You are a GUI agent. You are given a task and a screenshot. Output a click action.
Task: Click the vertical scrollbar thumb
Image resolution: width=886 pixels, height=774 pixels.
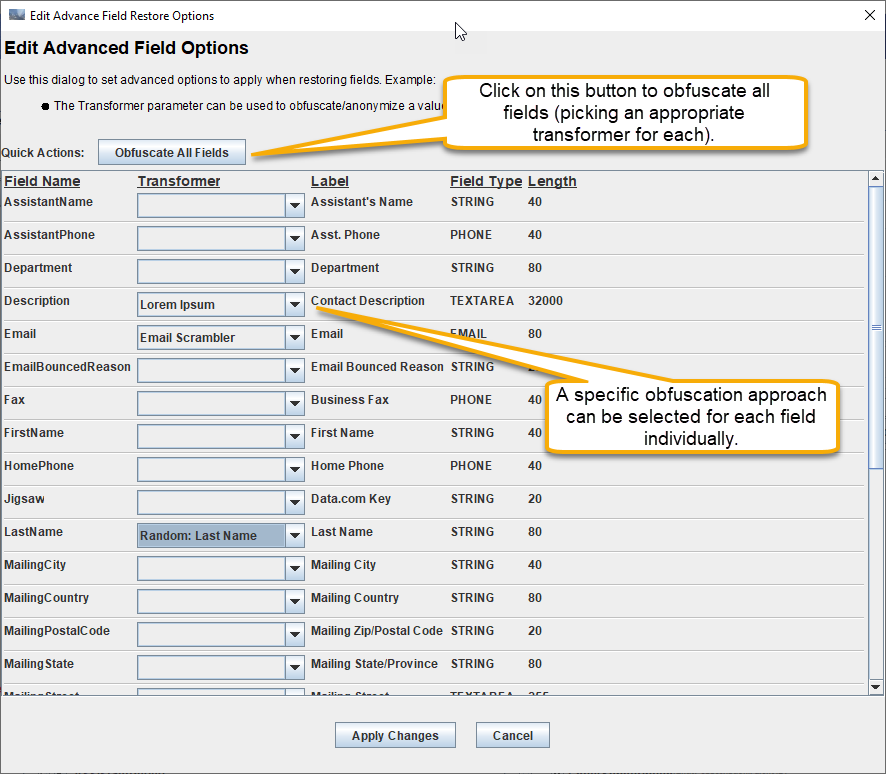(876, 328)
